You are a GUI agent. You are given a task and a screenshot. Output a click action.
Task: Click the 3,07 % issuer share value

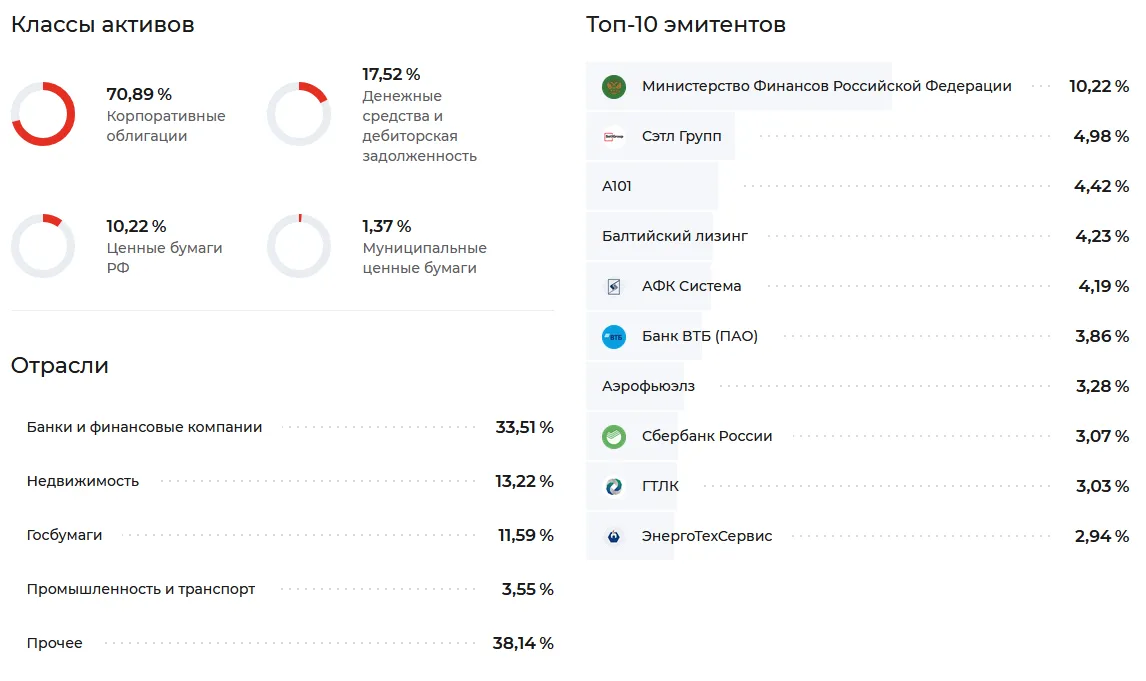1102,436
